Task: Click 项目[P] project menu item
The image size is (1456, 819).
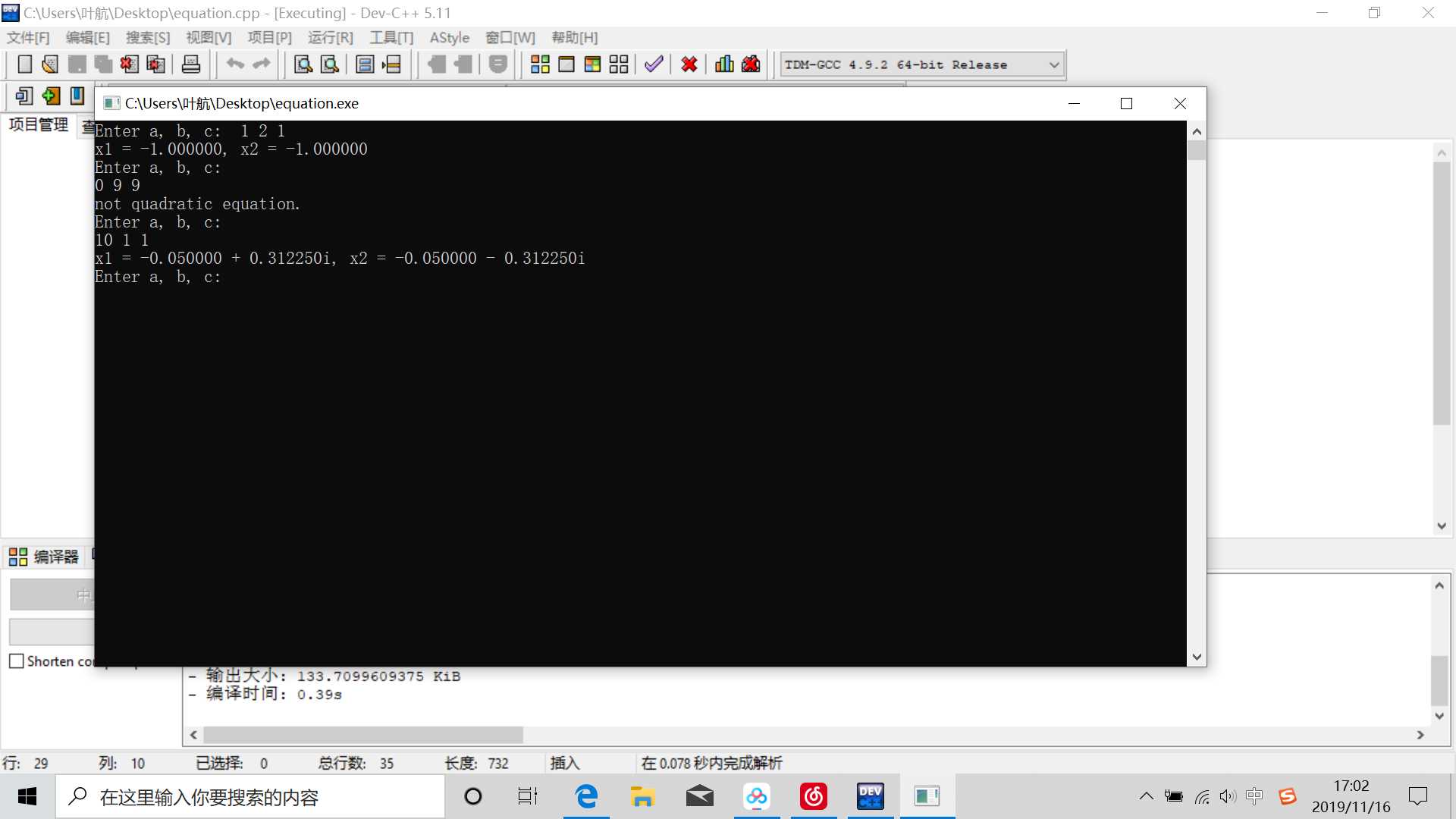Action: [x=269, y=37]
